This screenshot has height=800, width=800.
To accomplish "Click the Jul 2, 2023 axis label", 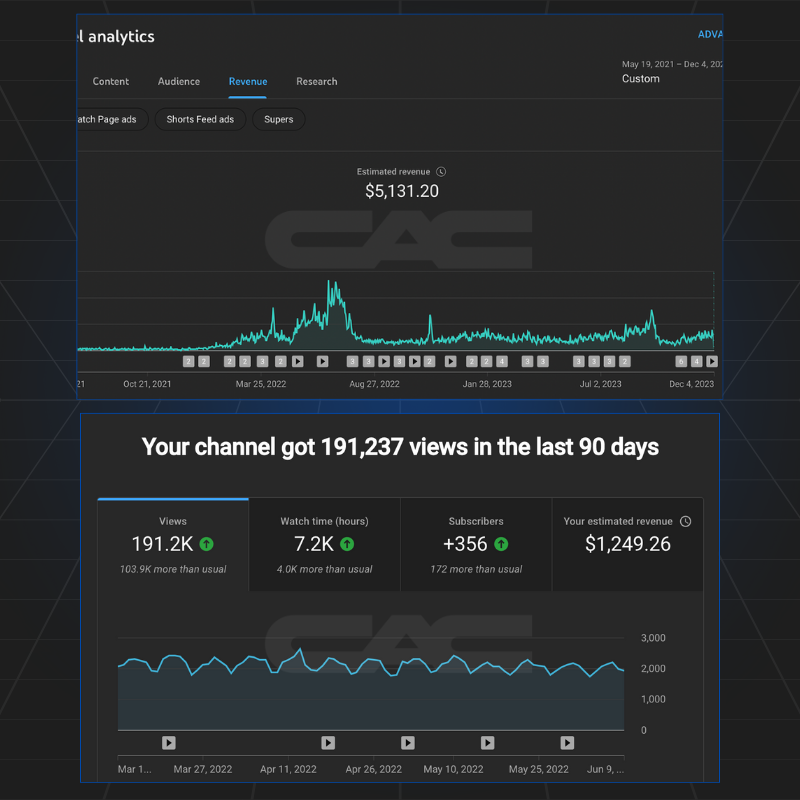I will pyautogui.click(x=601, y=384).
